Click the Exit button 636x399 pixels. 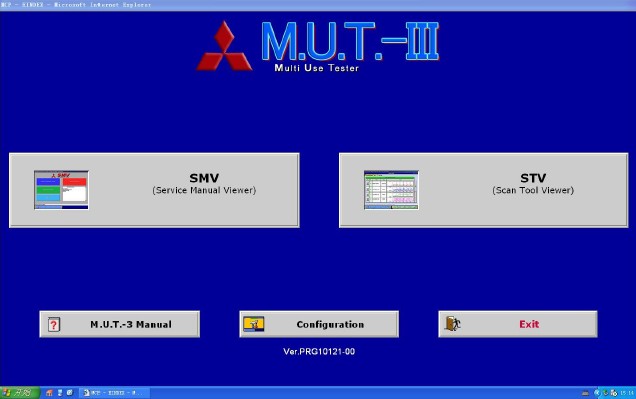pos(518,324)
